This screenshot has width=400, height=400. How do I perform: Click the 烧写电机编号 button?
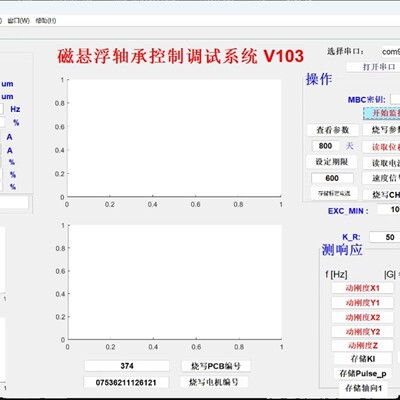[214, 382]
